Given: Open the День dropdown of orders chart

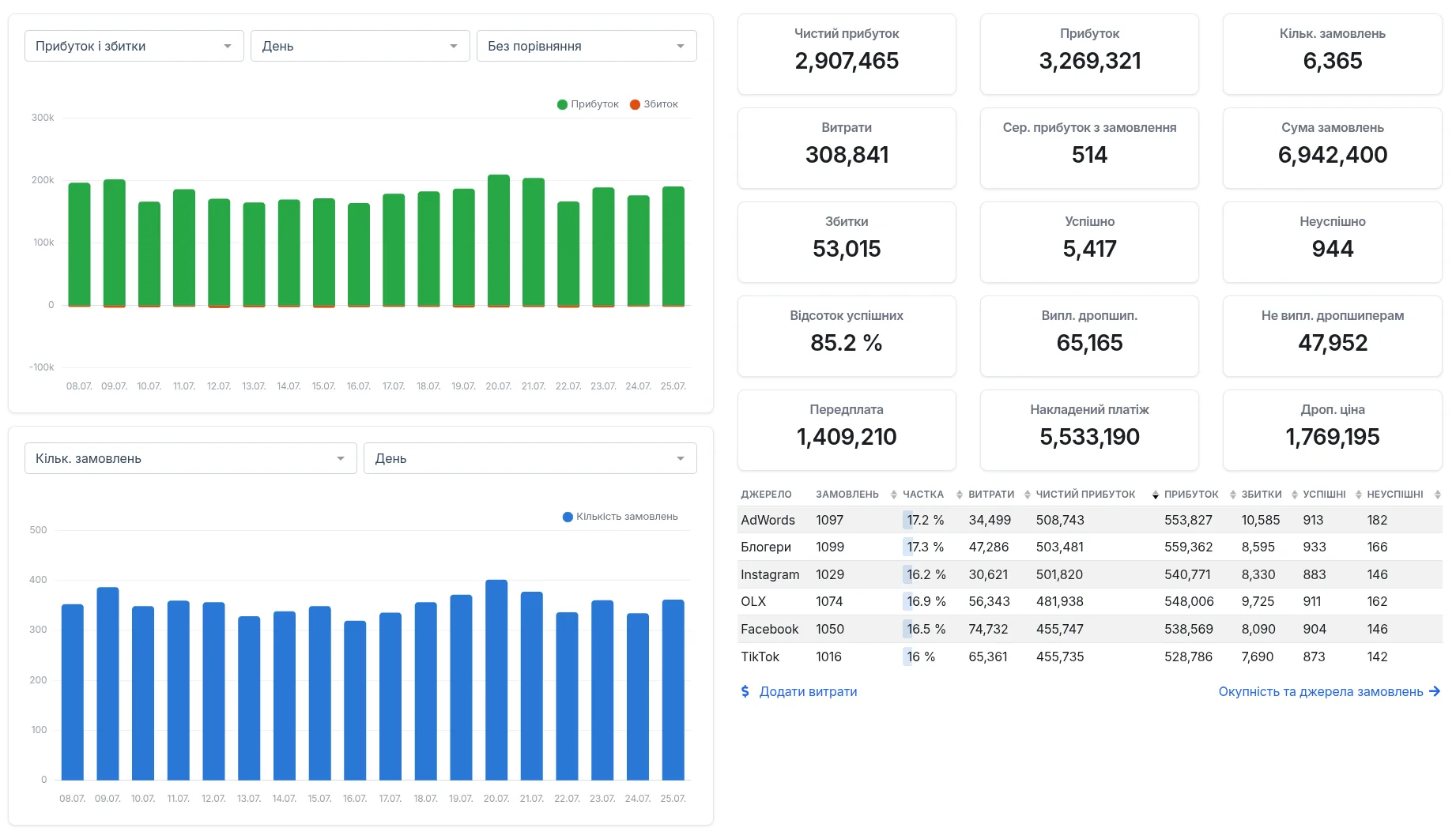Looking at the screenshot, I should click(530, 458).
